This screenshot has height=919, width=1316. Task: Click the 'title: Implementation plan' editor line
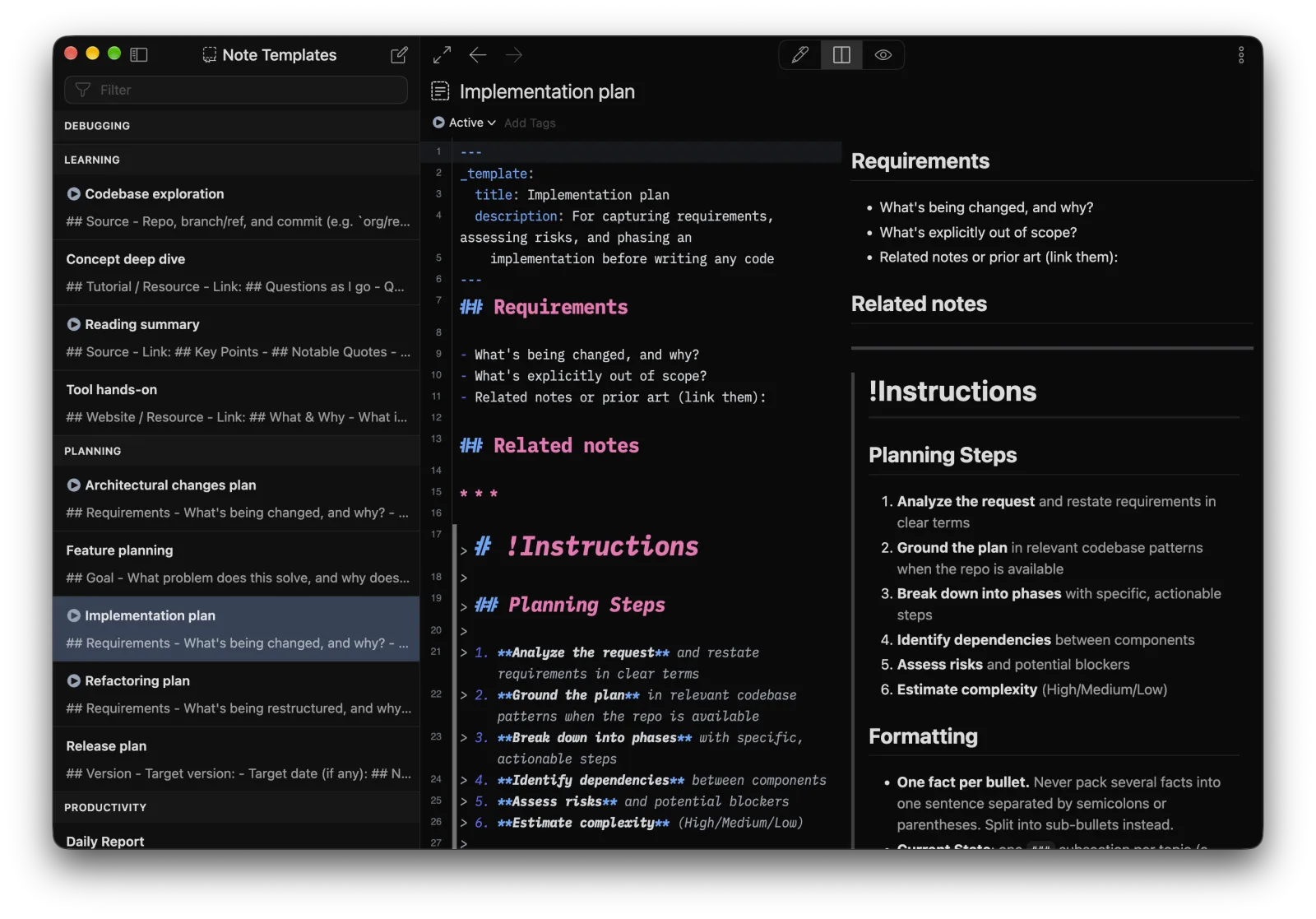(572, 195)
